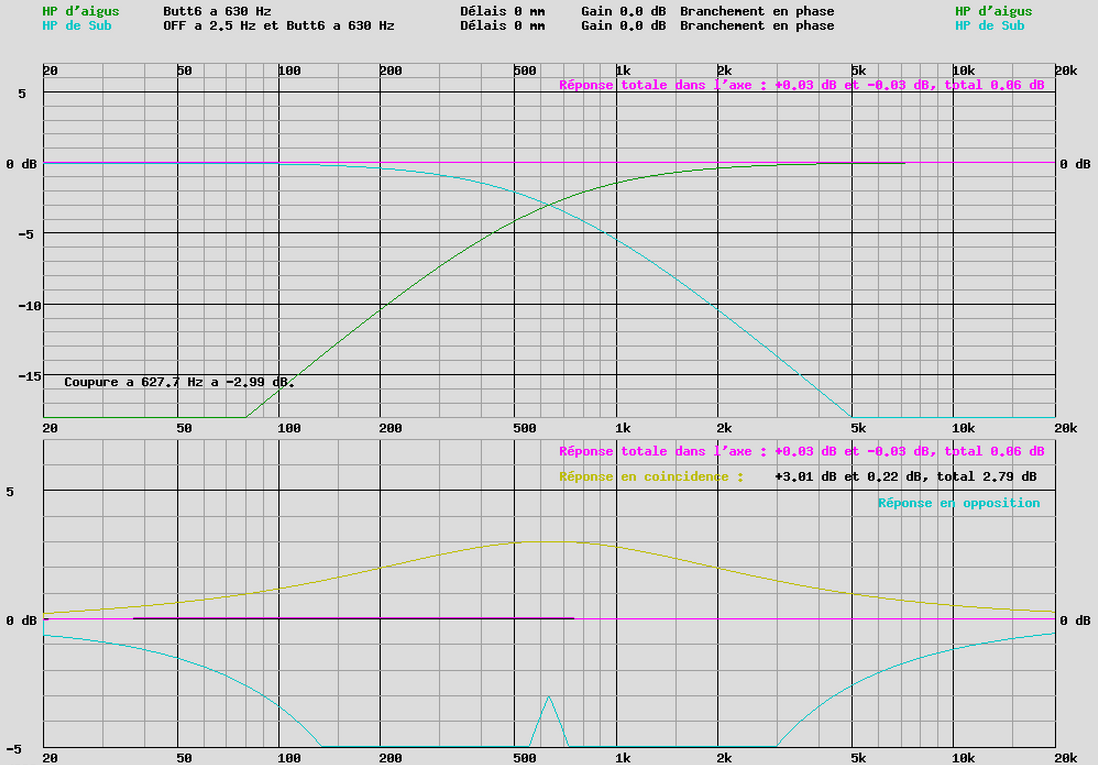Click the "Coupure a 627.7 Hz a -2.99 dB." note

[x=179, y=382]
